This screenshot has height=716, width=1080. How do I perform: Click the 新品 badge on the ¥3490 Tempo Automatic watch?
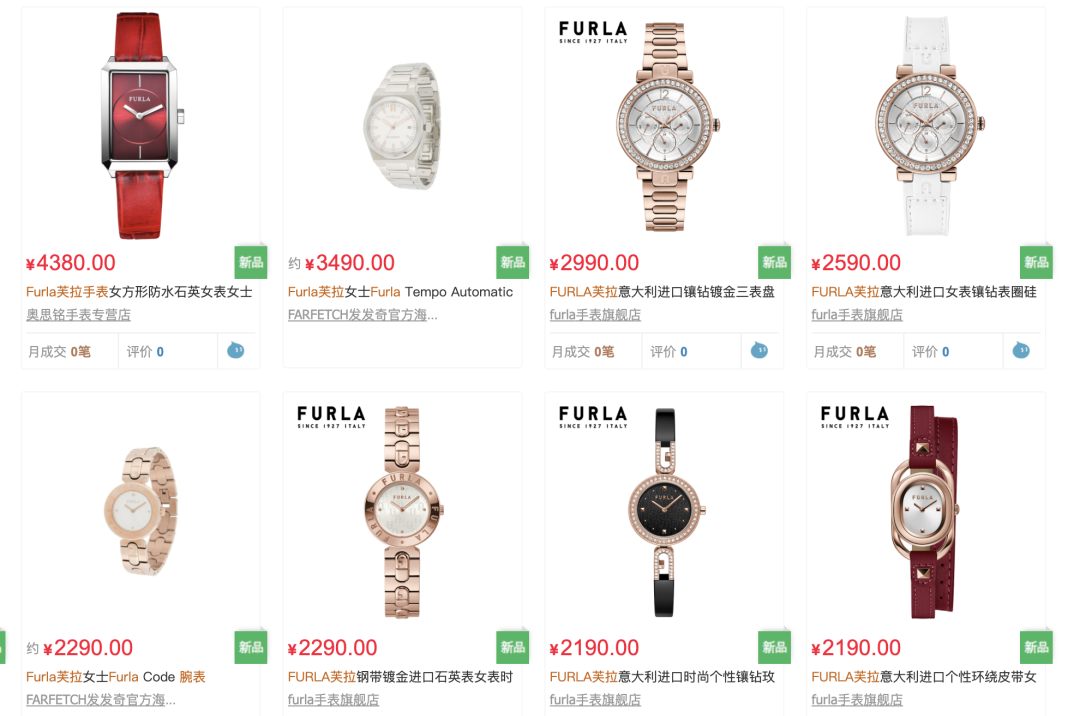pyautogui.click(x=512, y=262)
